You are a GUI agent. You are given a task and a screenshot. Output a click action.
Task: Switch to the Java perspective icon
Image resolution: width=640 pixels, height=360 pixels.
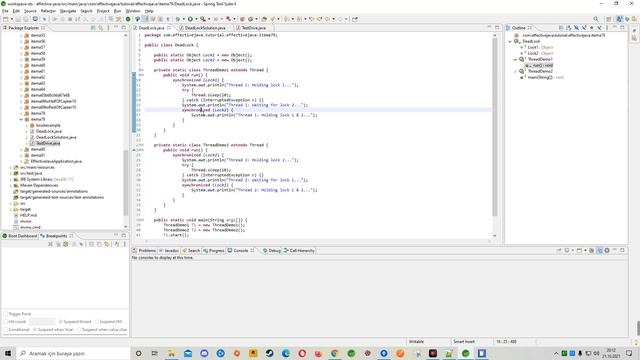pos(620,19)
